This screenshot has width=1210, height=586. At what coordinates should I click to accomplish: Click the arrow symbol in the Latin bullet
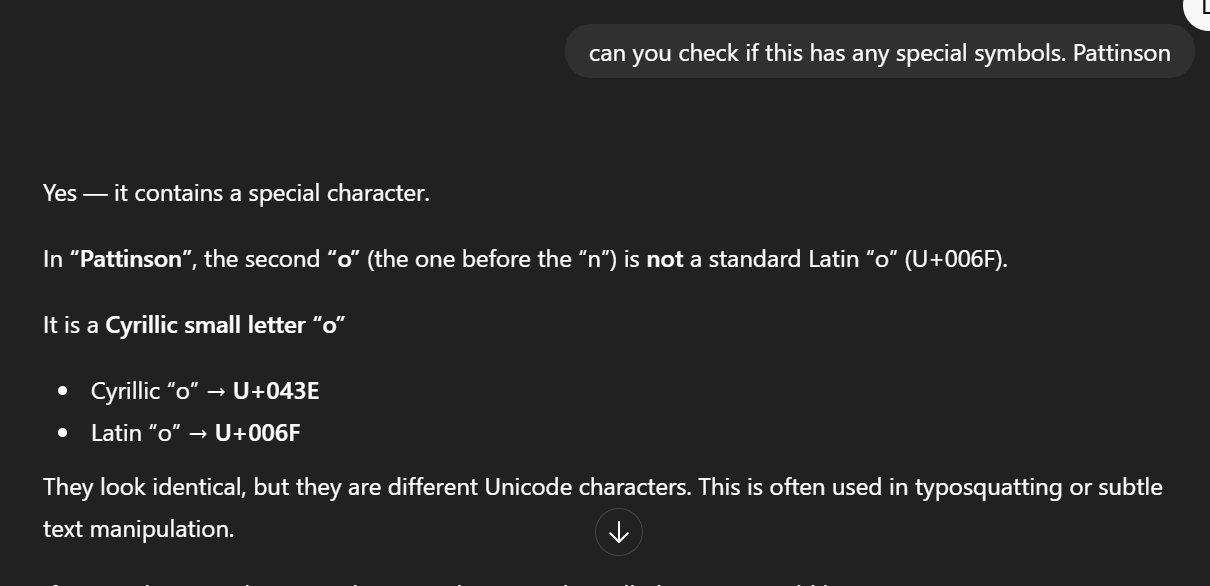(198, 433)
